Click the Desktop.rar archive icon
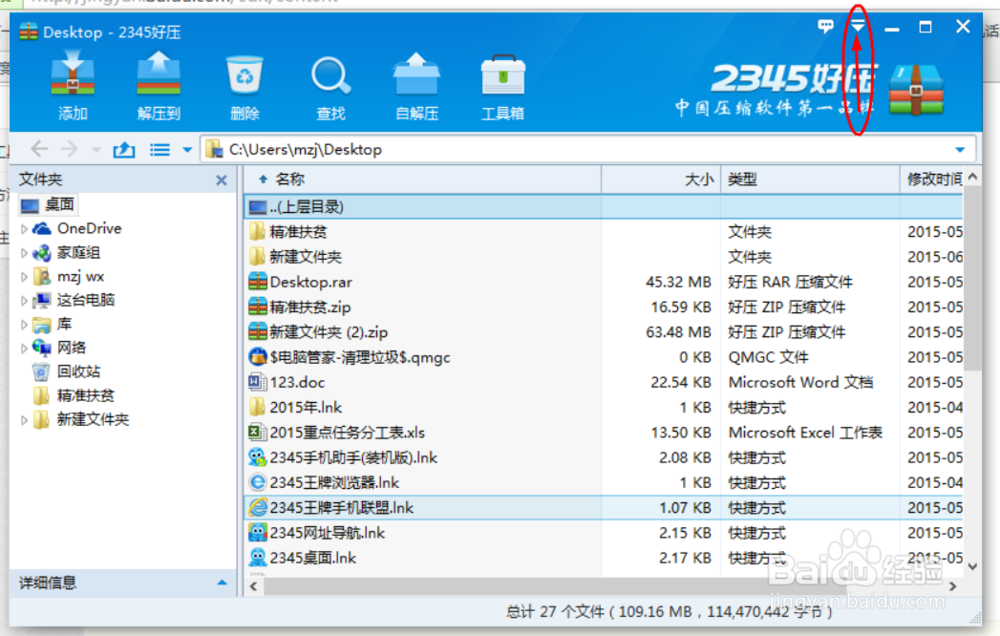This screenshot has height=636, width=1000. (258, 281)
